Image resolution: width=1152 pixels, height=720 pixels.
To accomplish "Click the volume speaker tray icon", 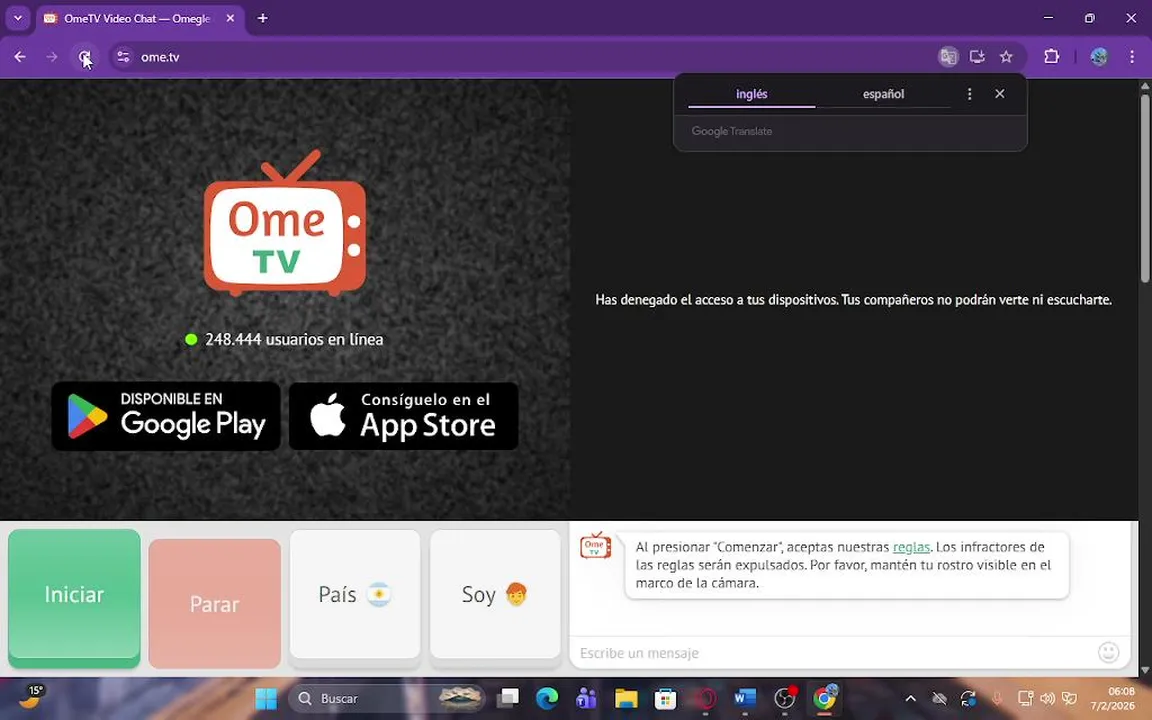I will click(1047, 699).
